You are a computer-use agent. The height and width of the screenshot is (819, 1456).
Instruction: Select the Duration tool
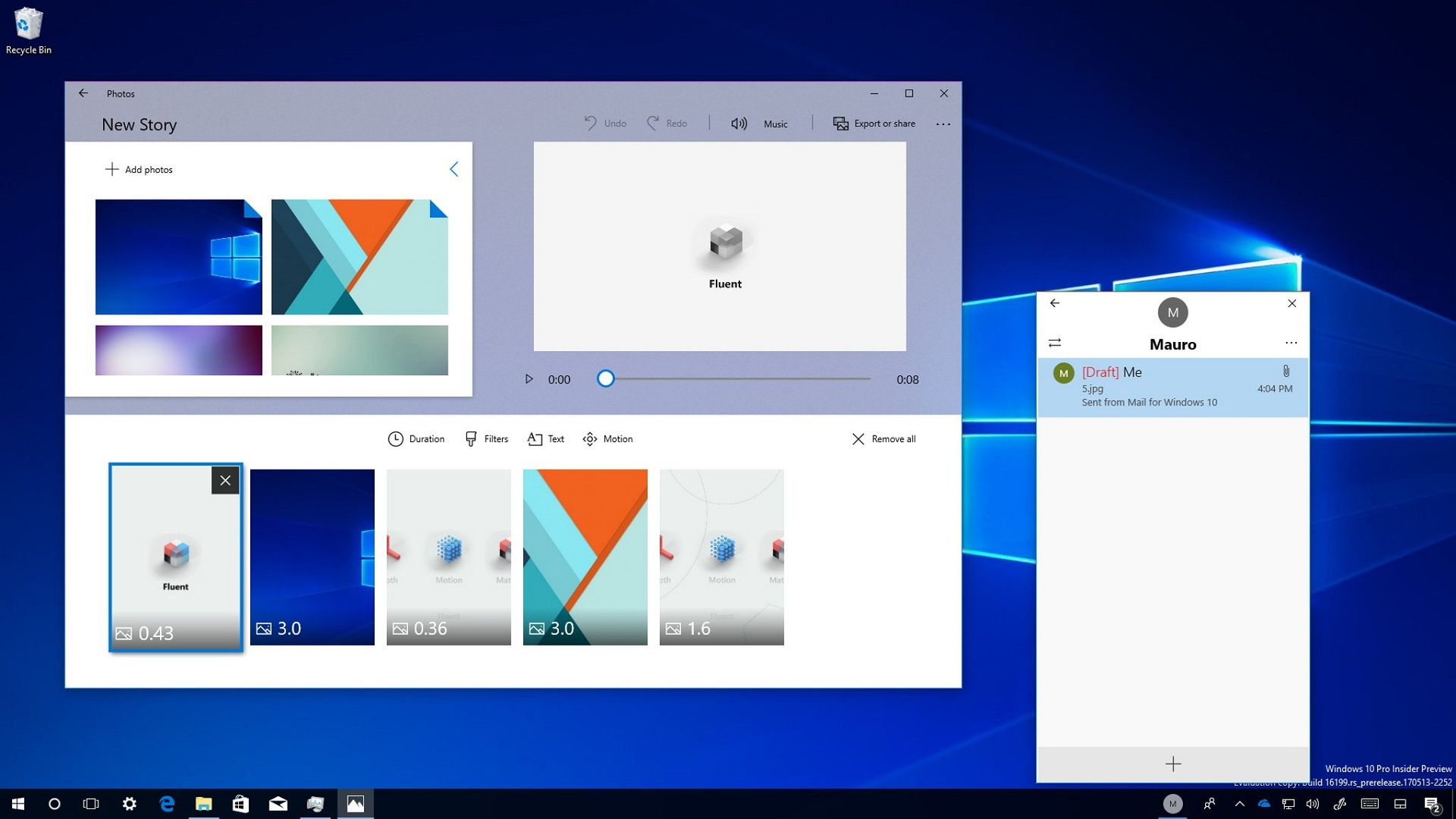416,438
